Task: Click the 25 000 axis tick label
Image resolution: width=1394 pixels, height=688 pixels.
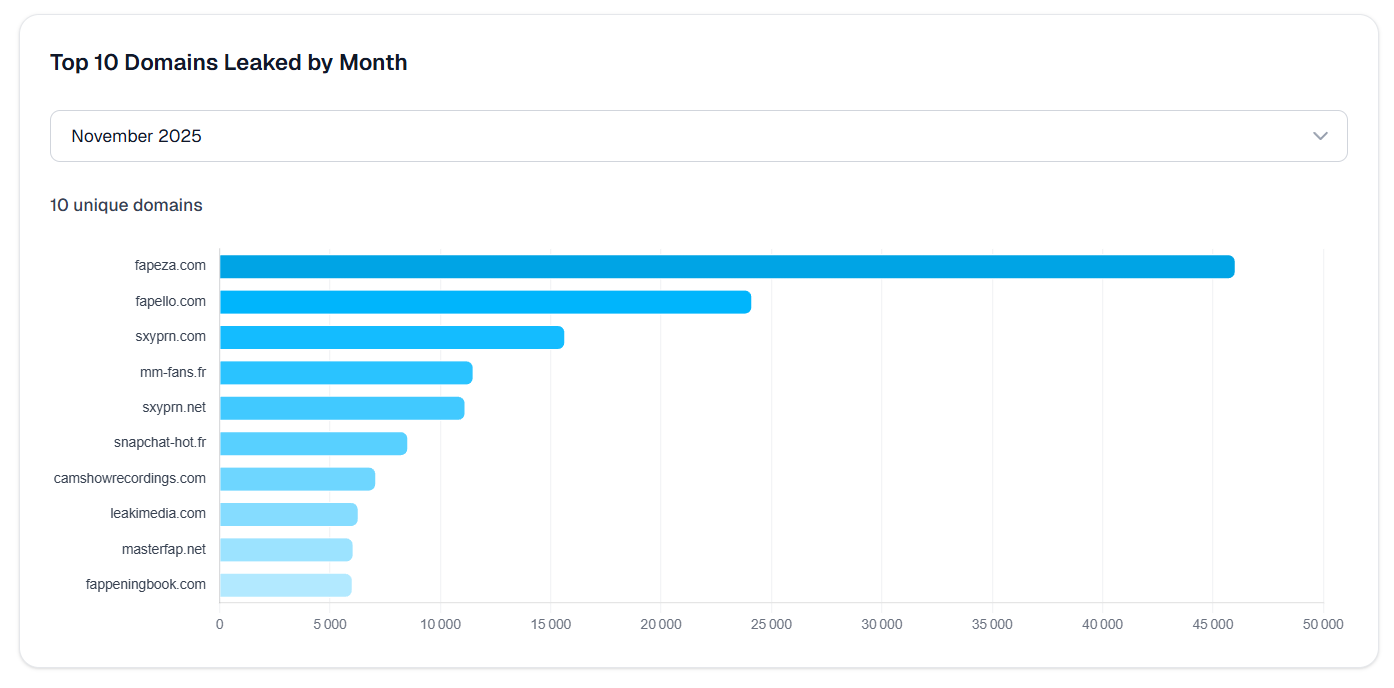Action: click(771, 623)
